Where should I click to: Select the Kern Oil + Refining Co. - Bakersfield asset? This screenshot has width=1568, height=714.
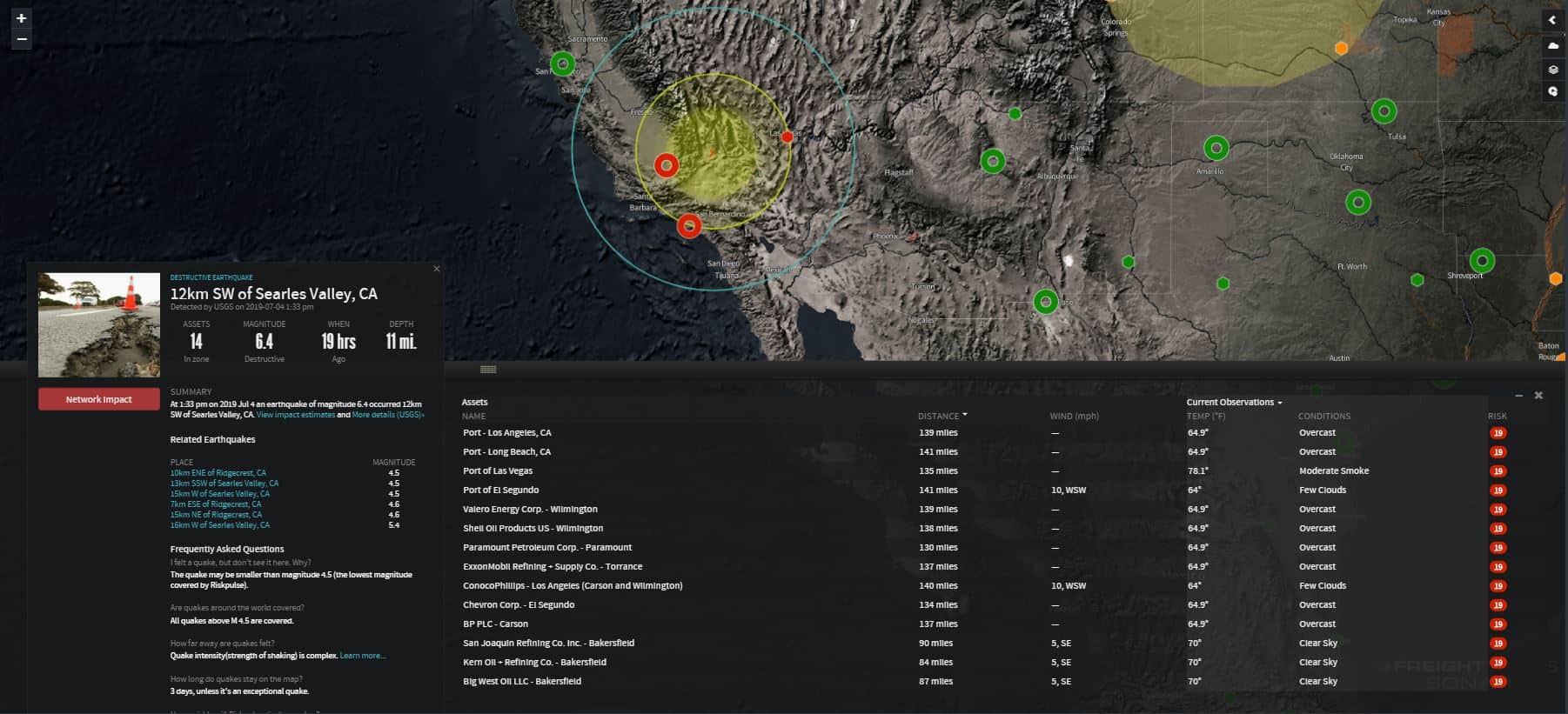(x=534, y=663)
